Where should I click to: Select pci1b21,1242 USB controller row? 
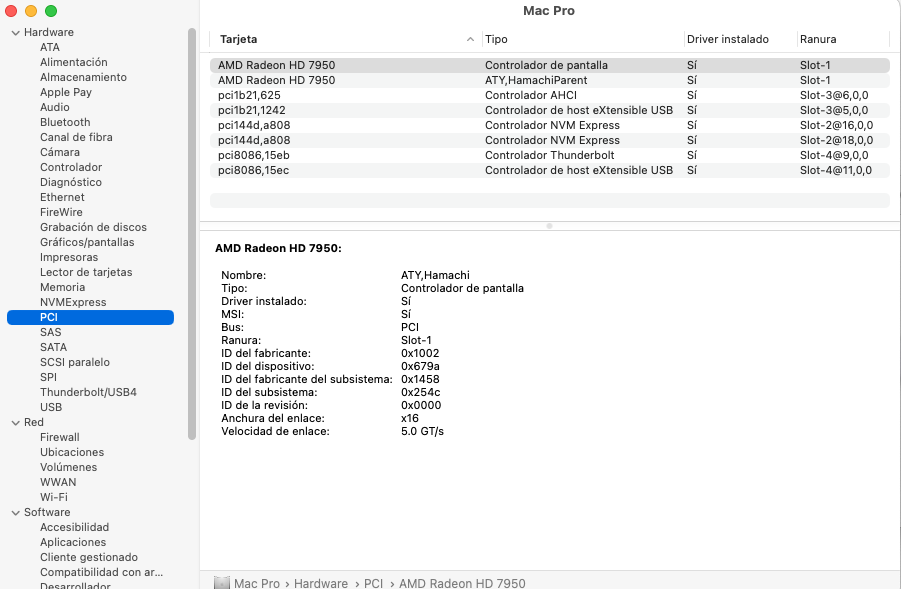[549, 110]
